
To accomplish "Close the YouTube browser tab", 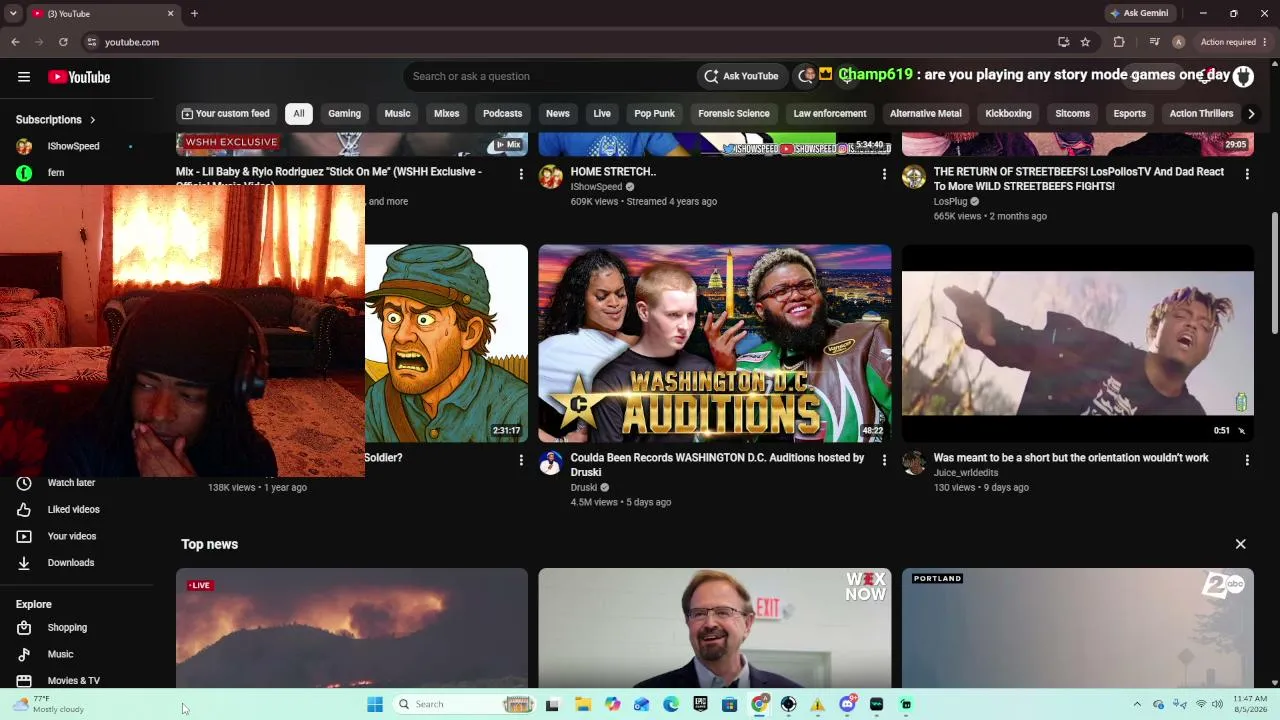I will pos(170,13).
